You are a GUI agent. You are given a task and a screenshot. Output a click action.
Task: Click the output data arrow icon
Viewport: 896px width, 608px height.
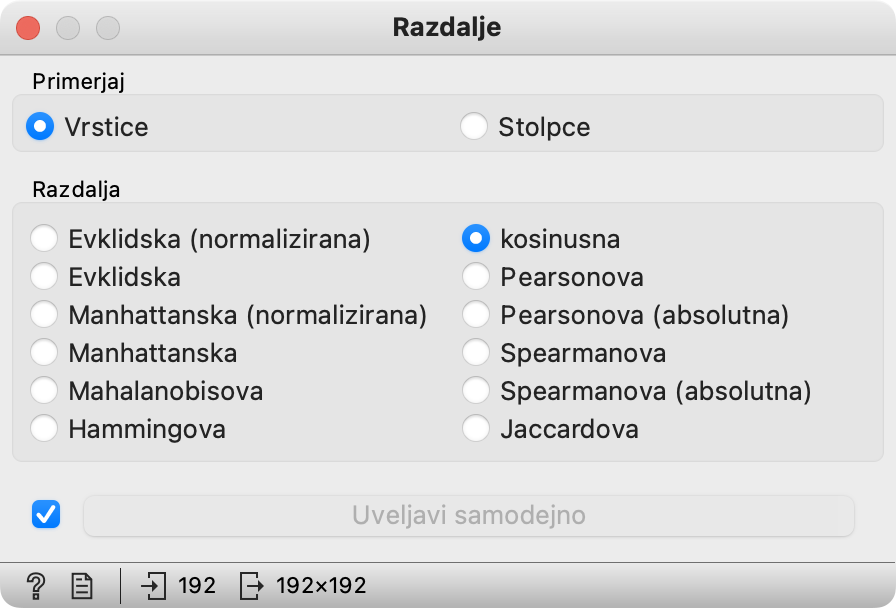251,586
